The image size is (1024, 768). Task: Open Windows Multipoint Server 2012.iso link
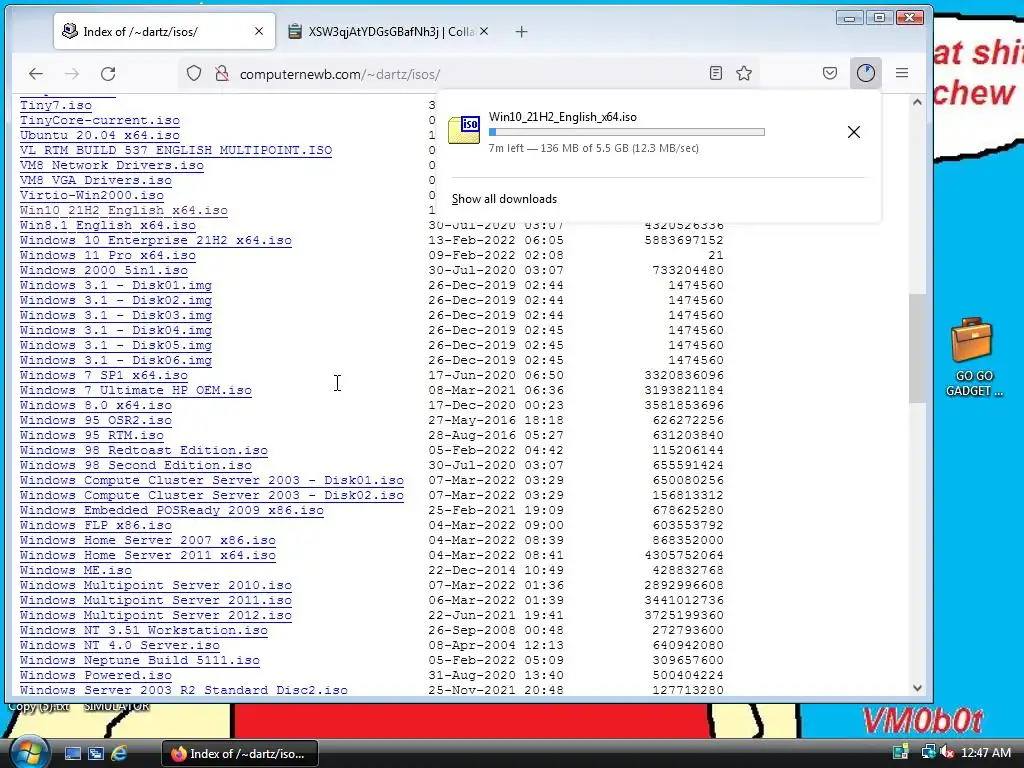tap(155, 616)
